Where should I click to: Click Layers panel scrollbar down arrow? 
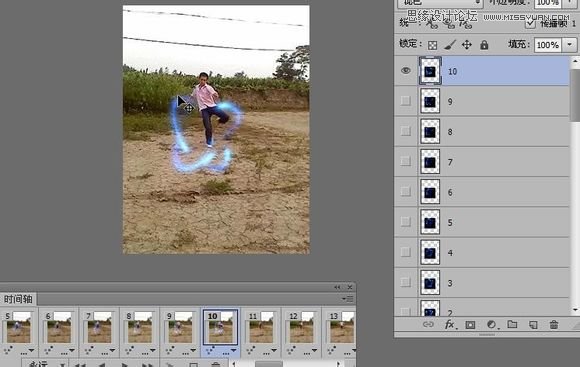[x=575, y=310]
